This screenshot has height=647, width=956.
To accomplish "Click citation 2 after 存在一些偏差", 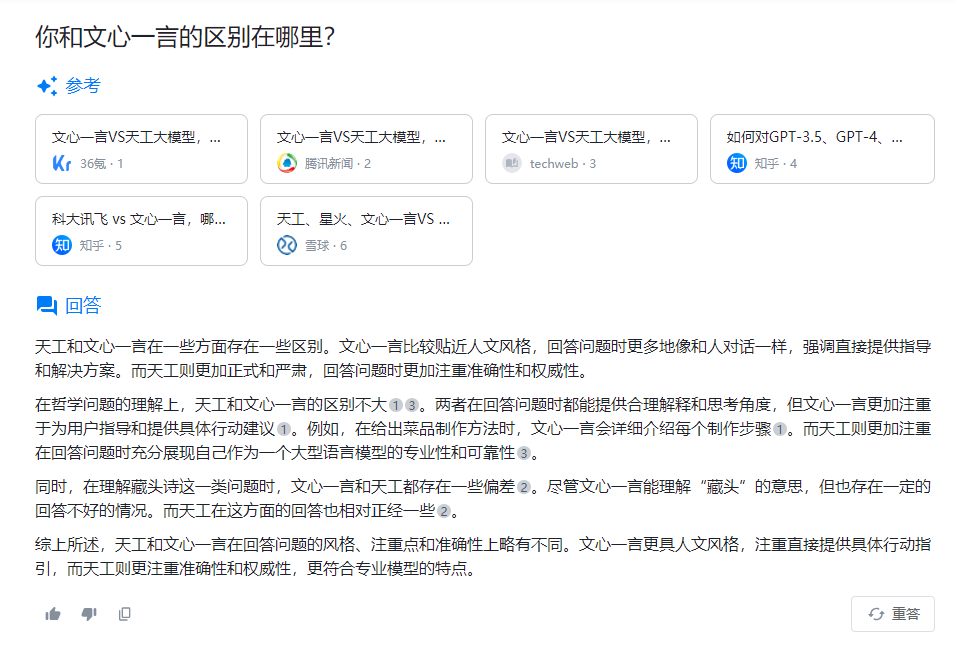I will [x=524, y=487].
